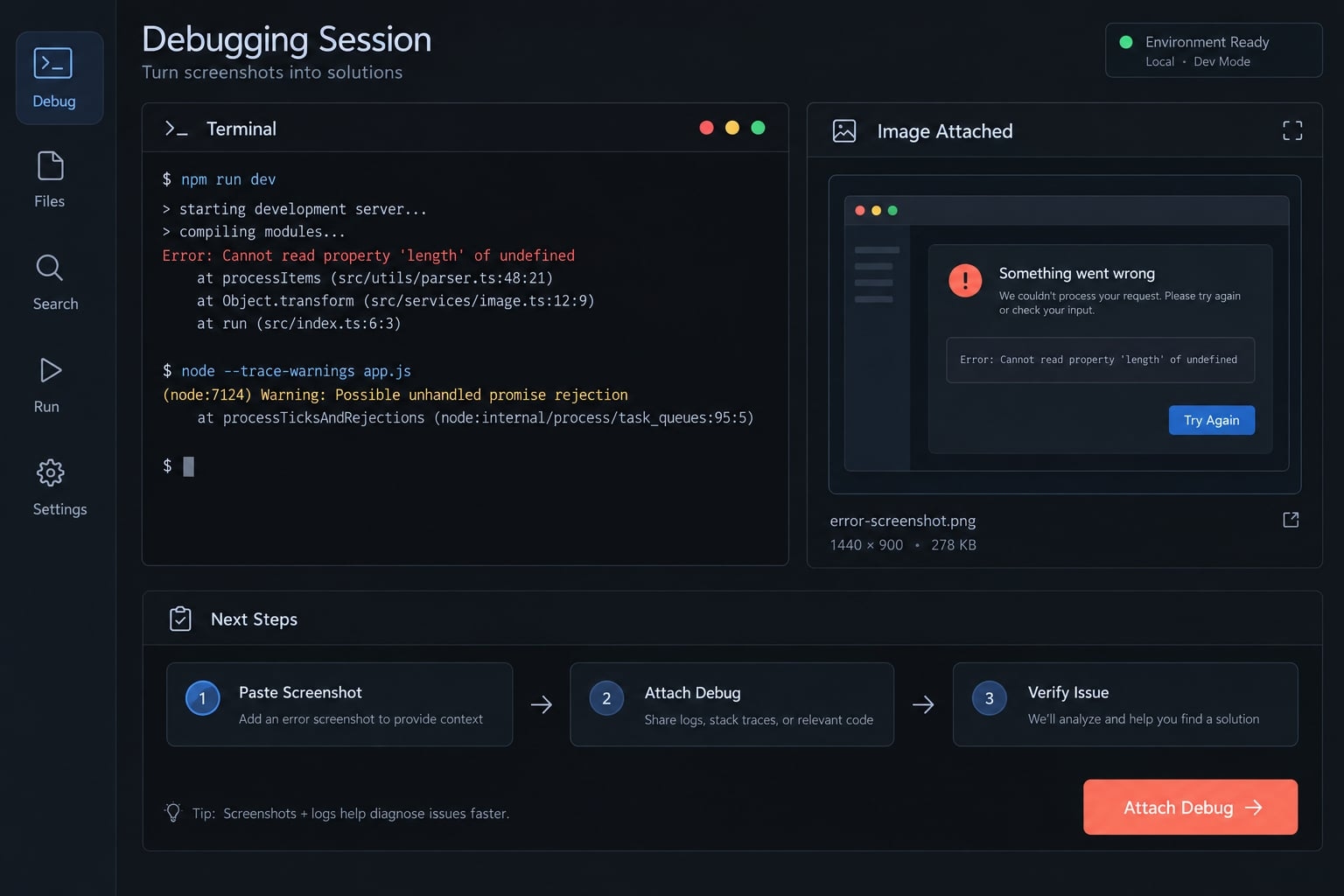Open the Search section in sidebar
Image resolution: width=1344 pixels, height=896 pixels.
pos(55,282)
